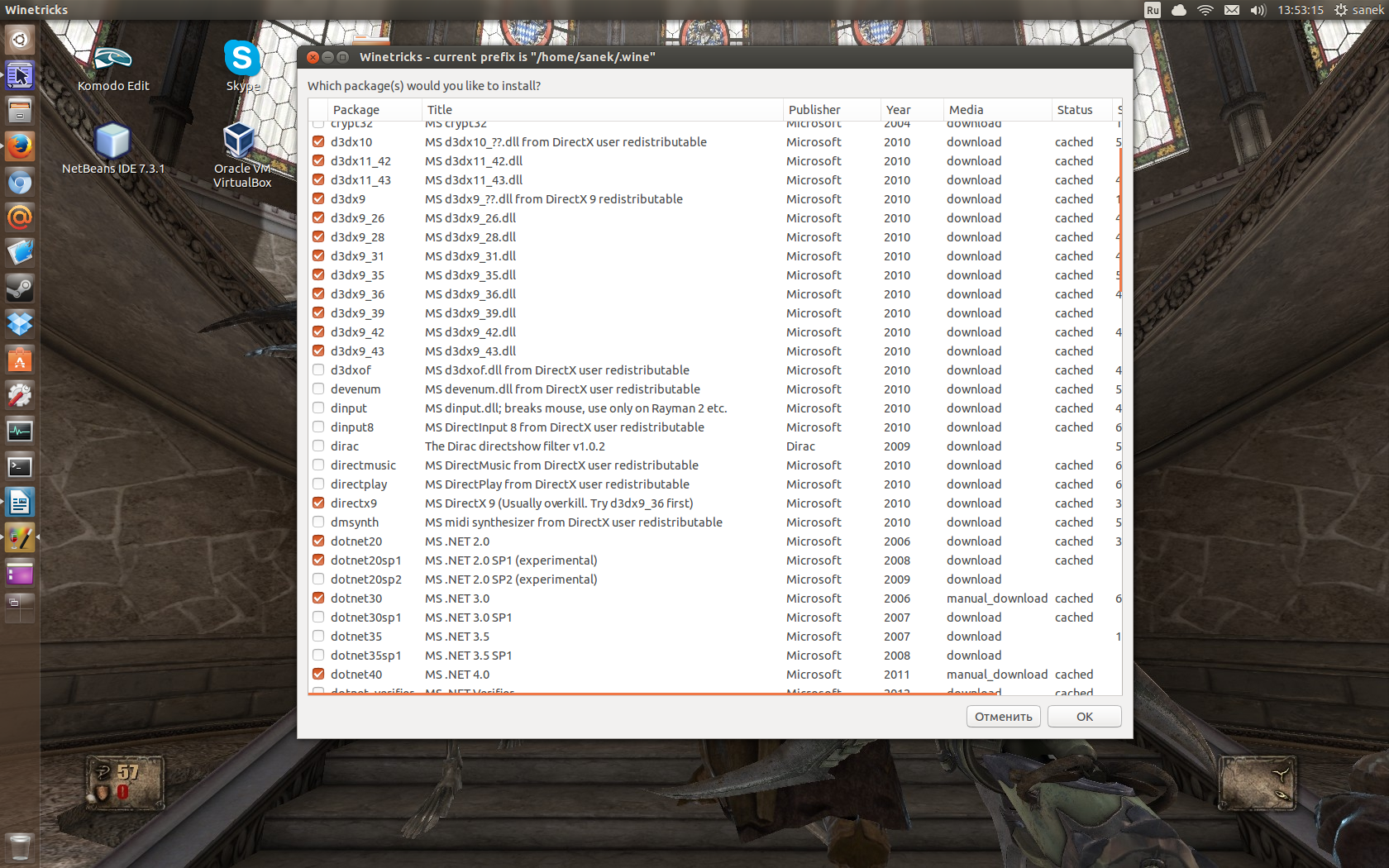Open the sanek session menu

[x=1358, y=10]
